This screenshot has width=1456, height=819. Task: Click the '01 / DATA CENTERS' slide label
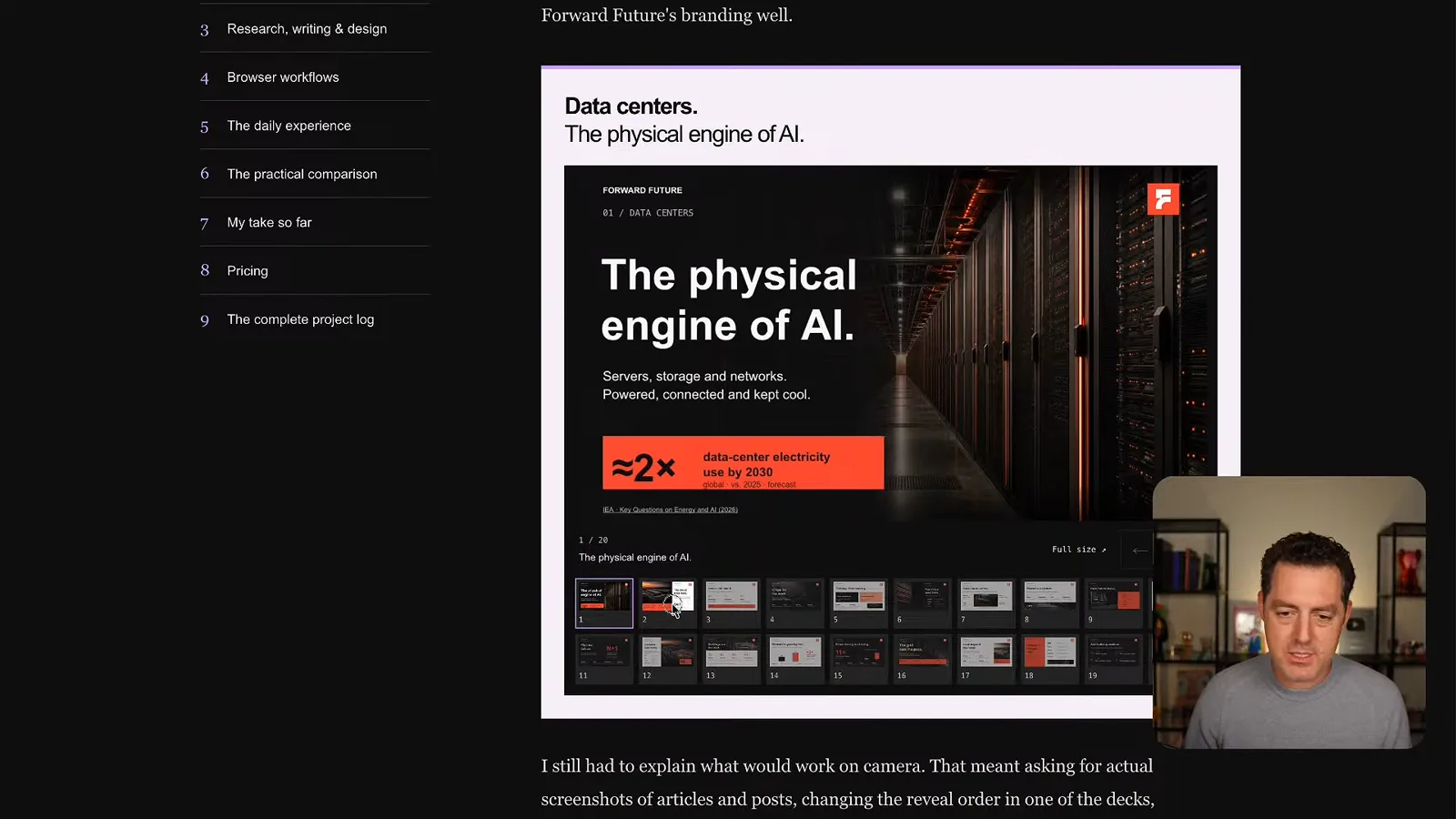click(x=648, y=213)
